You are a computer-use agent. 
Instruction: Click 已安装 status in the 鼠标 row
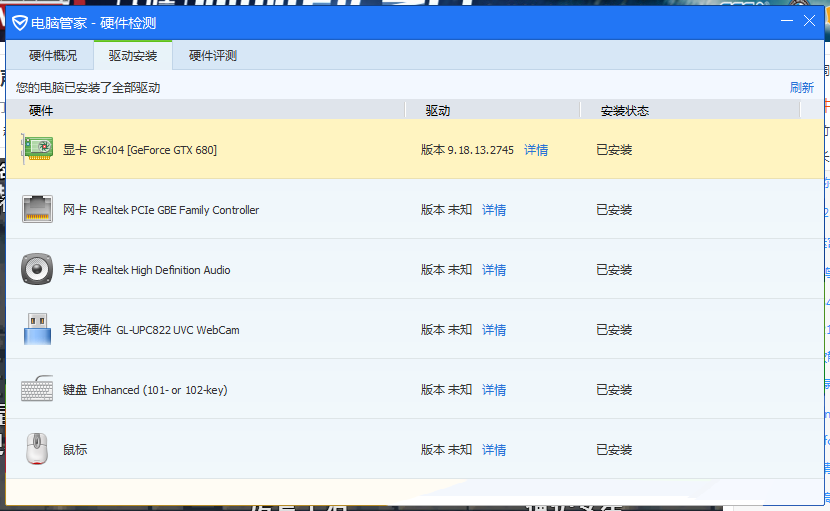point(614,450)
